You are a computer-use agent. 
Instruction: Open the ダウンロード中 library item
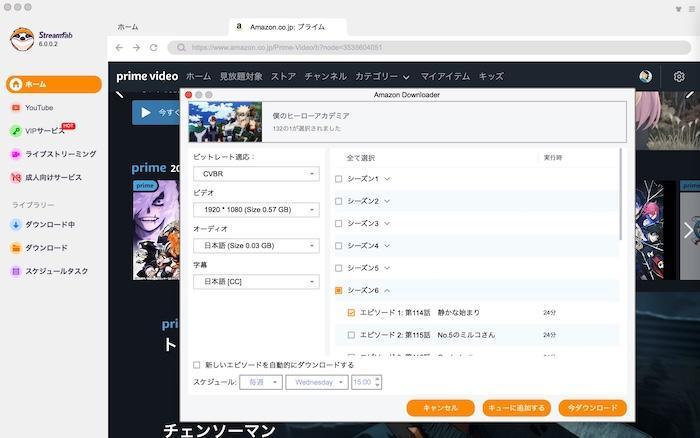click(42, 224)
